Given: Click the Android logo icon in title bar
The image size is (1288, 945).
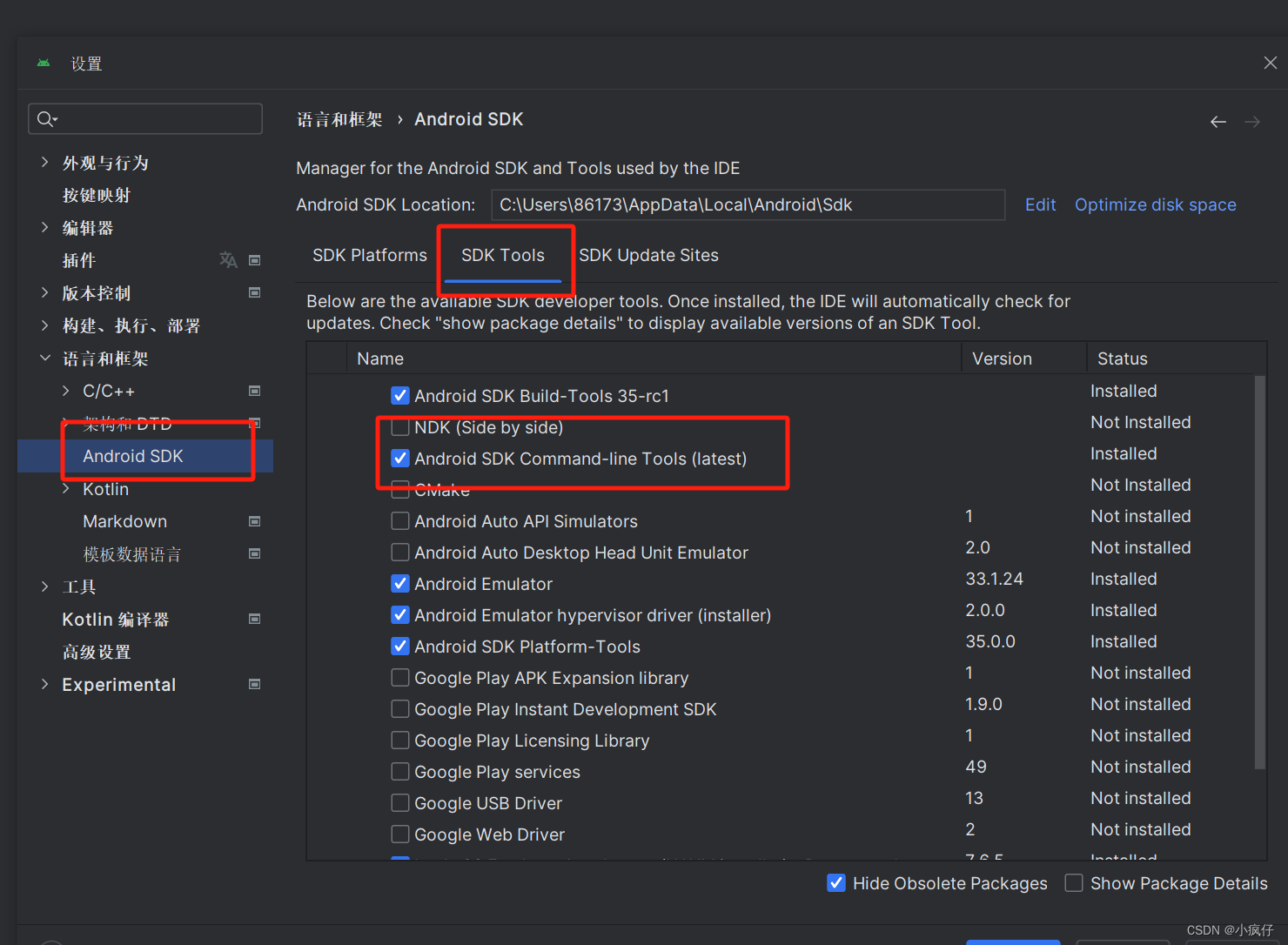Looking at the screenshot, I should (x=44, y=64).
